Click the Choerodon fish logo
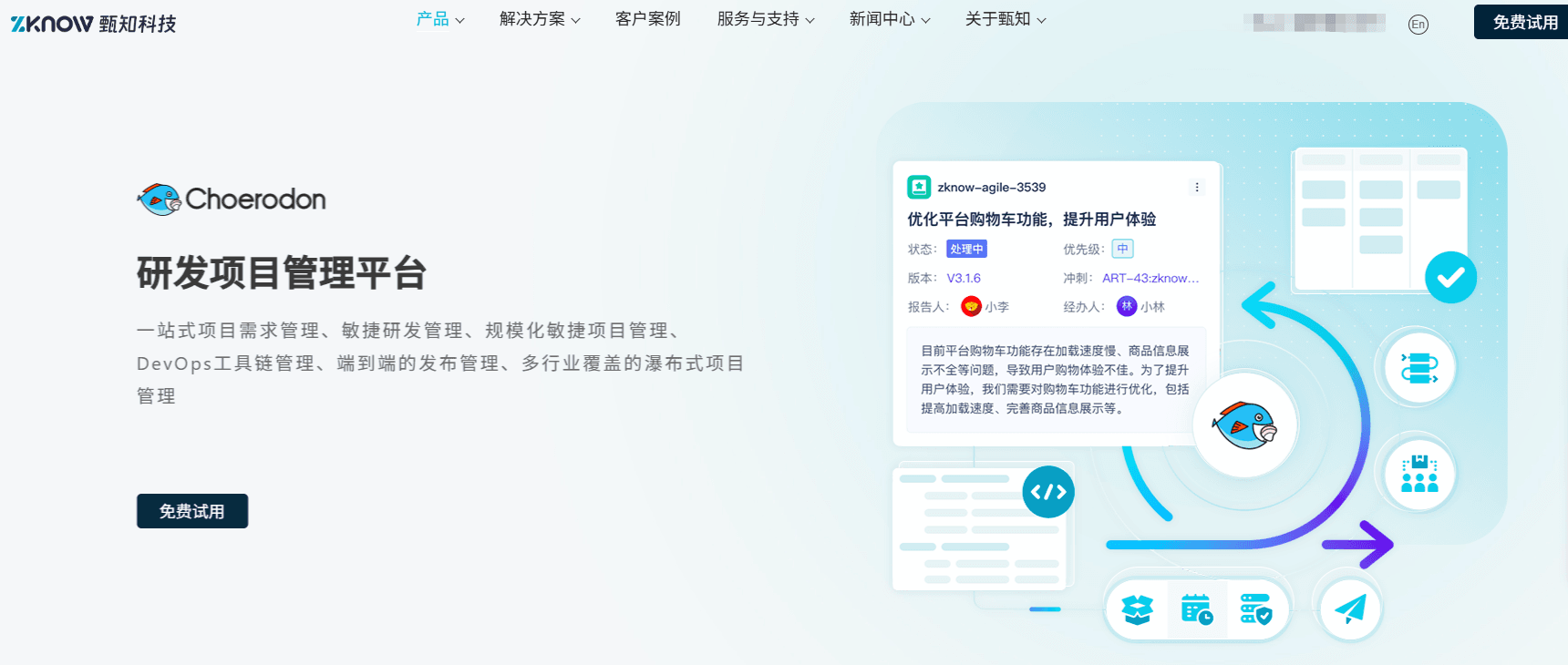This screenshot has width=1568, height=665. (x=232, y=199)
